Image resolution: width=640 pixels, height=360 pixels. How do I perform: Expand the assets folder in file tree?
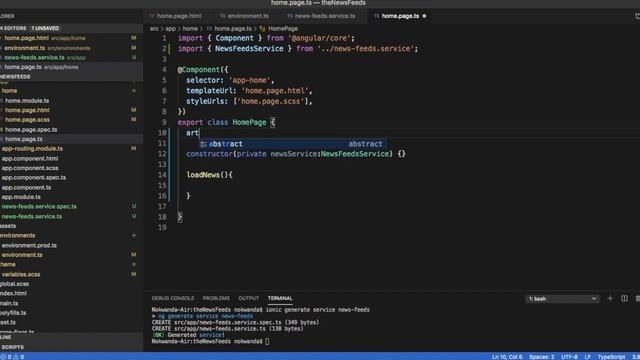pos(8,226)
